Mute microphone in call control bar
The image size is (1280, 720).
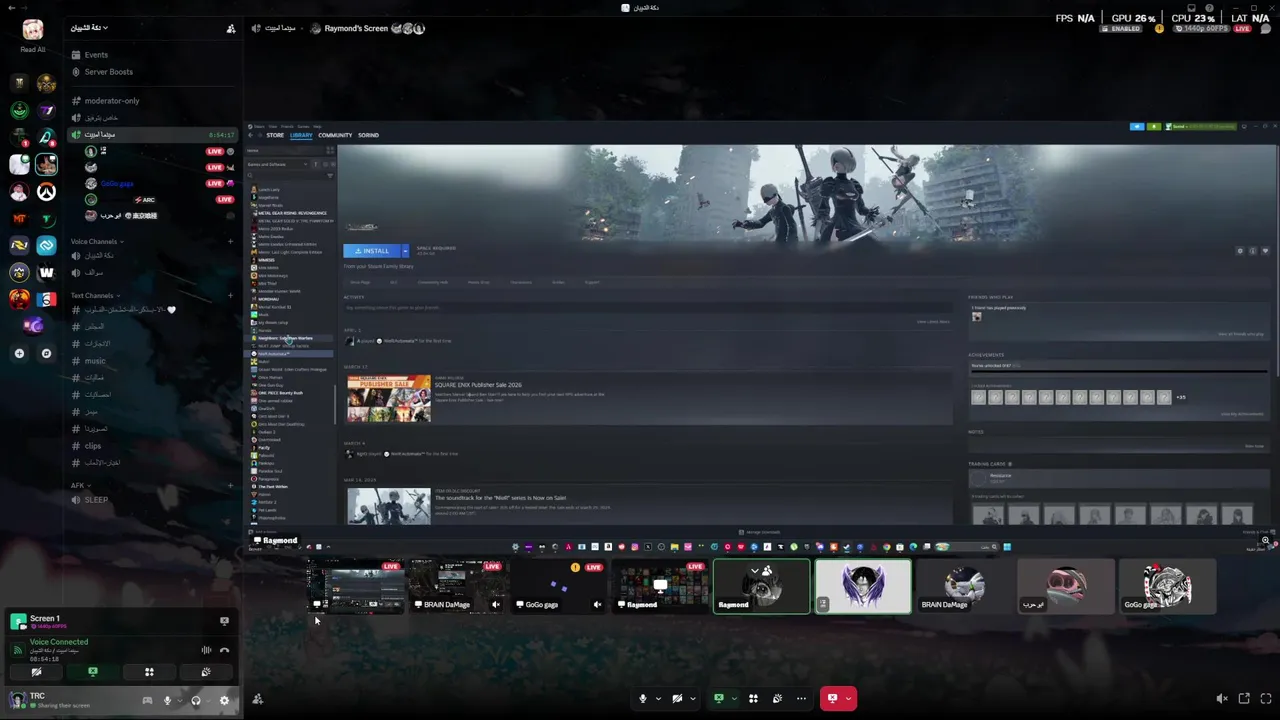pyautogui.click(x=643, y=699)
